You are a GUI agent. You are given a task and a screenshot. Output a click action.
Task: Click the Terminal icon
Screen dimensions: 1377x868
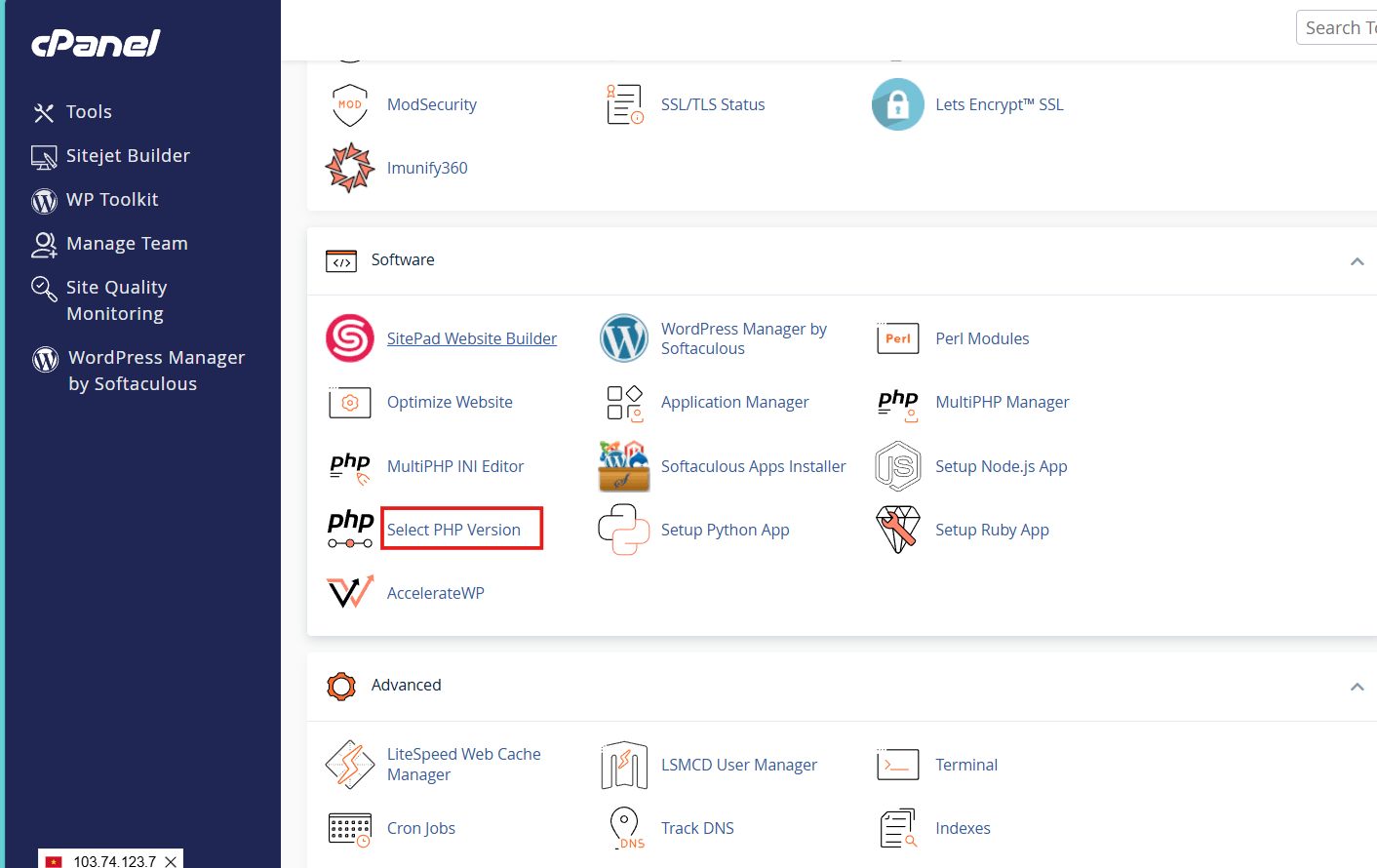coord(898,765)
